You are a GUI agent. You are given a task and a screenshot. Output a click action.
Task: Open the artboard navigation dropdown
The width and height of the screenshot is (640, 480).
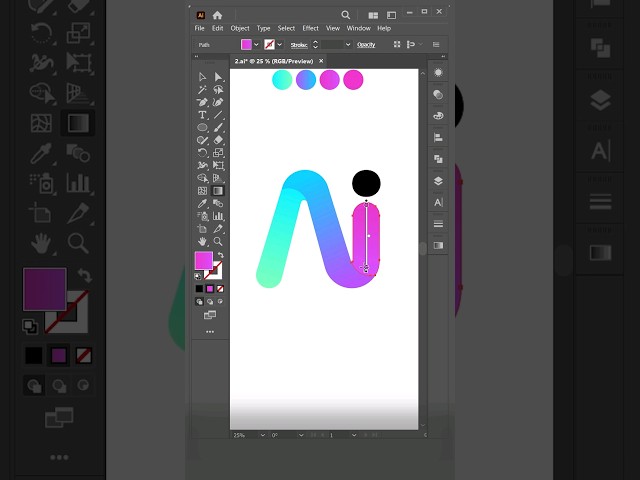click(x=354, y=435)
